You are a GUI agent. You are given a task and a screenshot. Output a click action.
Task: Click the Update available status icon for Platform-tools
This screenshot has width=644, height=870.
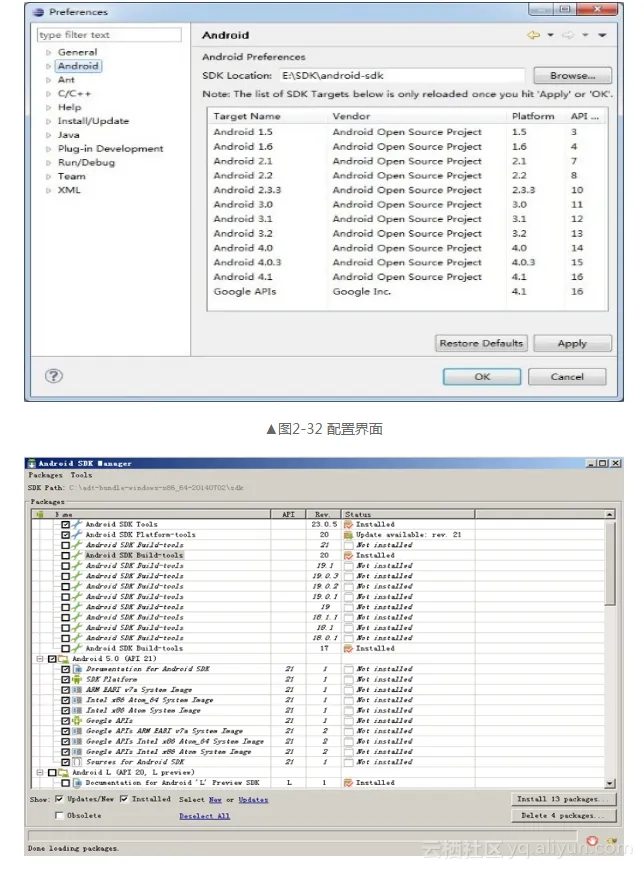click(348, 535)
